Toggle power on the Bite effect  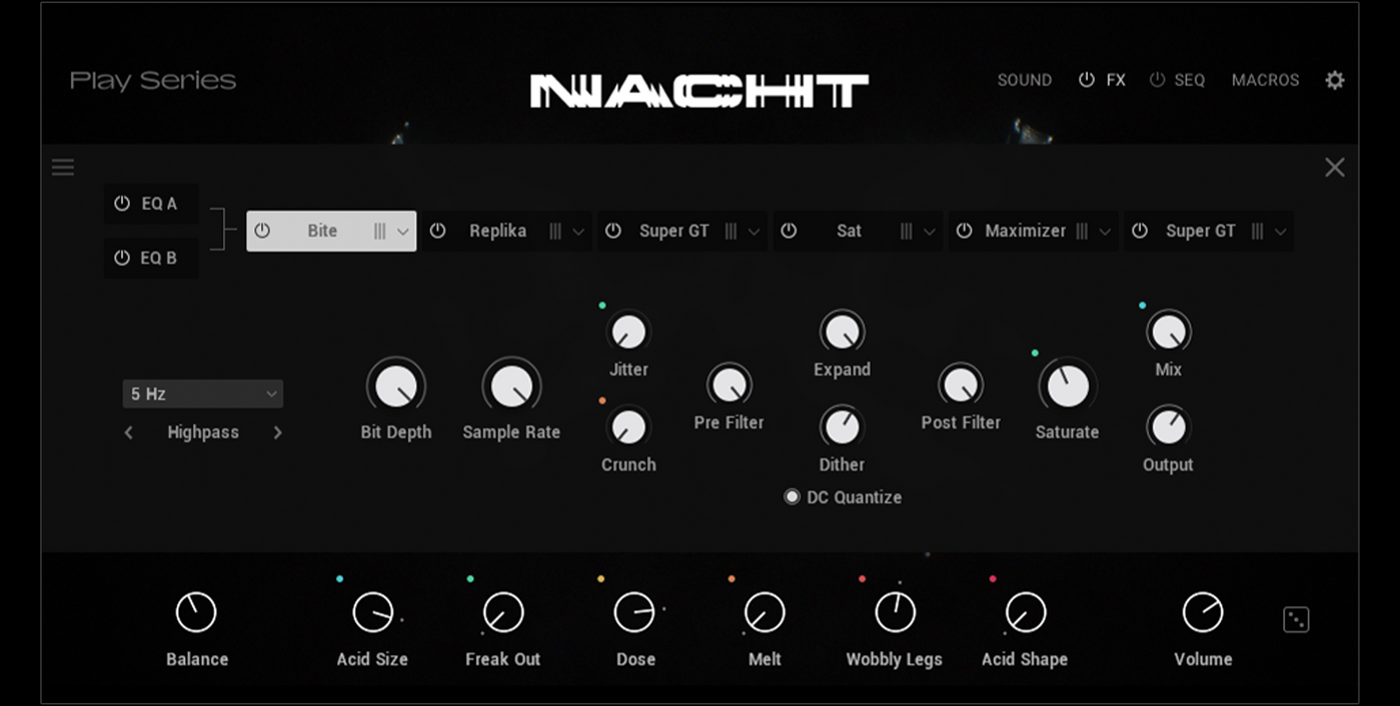pyautogui.click(x=262, y=231)
